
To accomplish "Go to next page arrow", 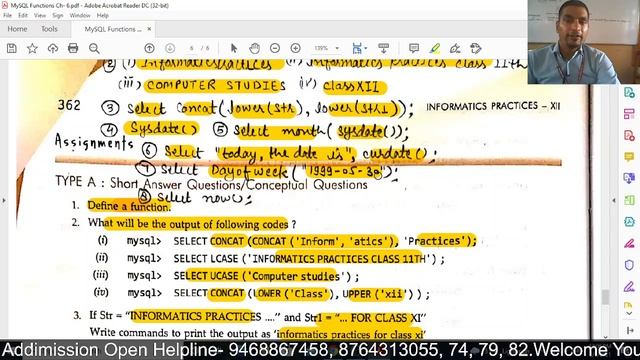I will point(170,49).
